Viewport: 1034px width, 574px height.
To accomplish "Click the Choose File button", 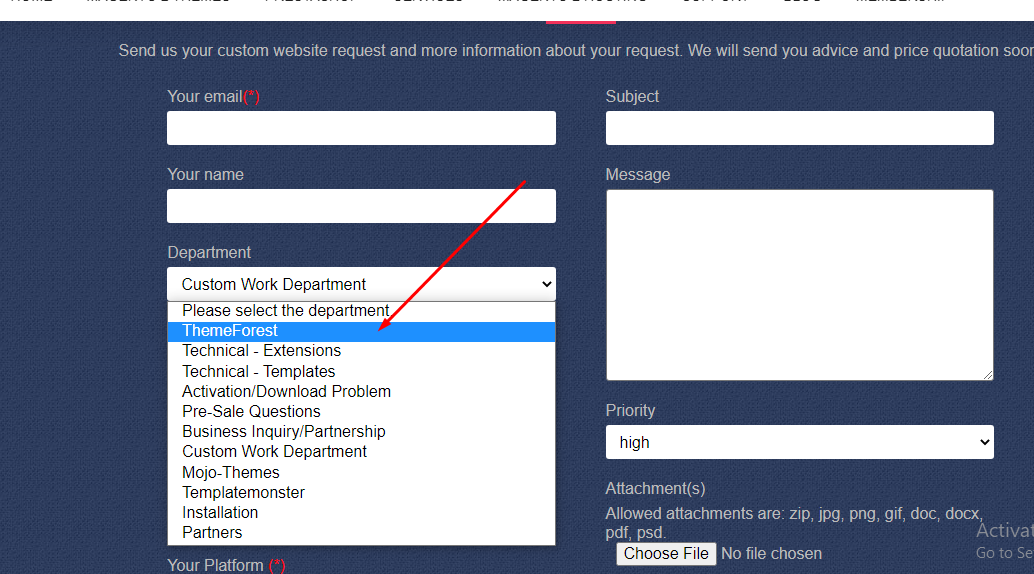I will tap(666, 554).
